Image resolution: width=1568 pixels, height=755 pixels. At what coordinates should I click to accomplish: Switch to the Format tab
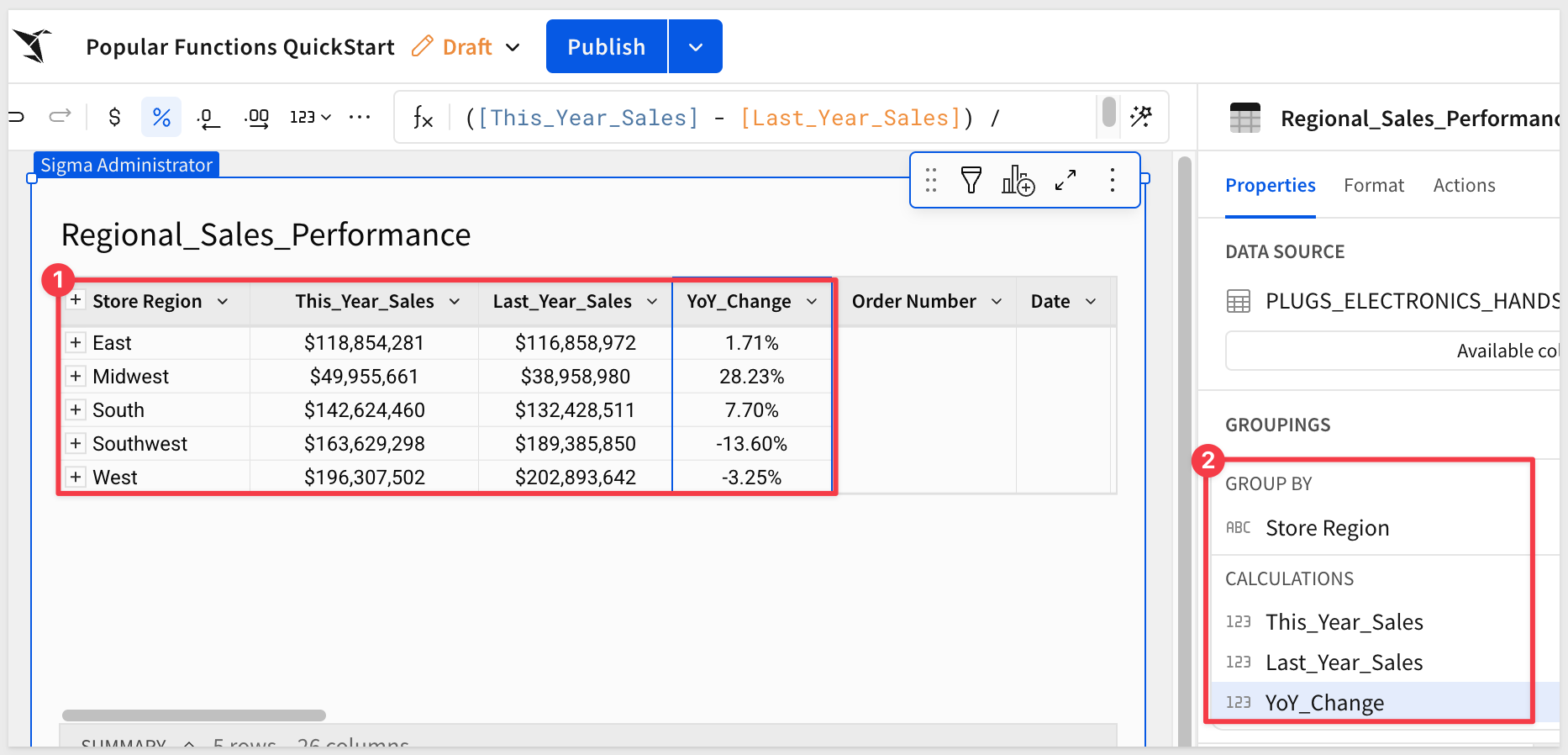coord(1373,185)
